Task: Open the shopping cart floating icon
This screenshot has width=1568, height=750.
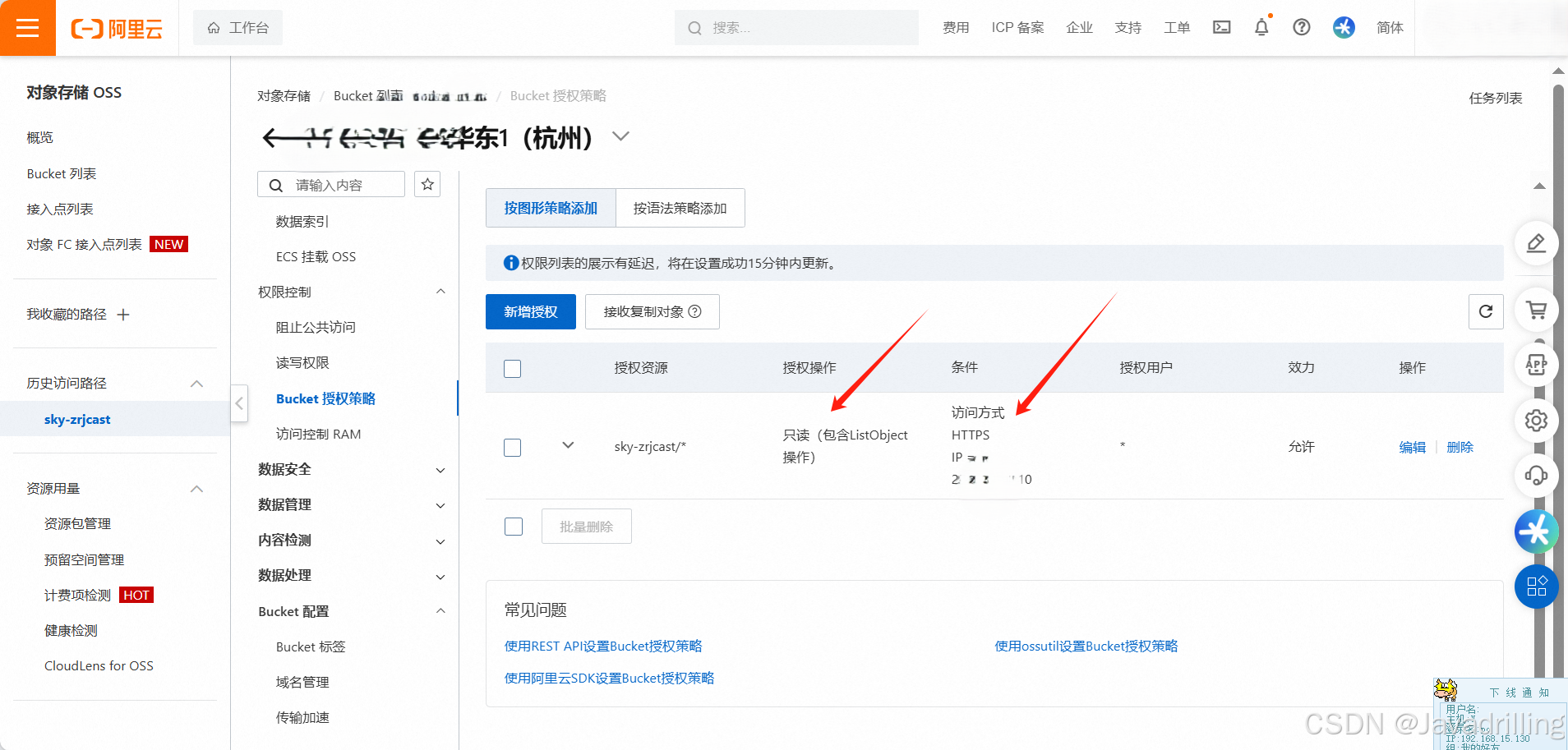Action: click(1536, 311)
